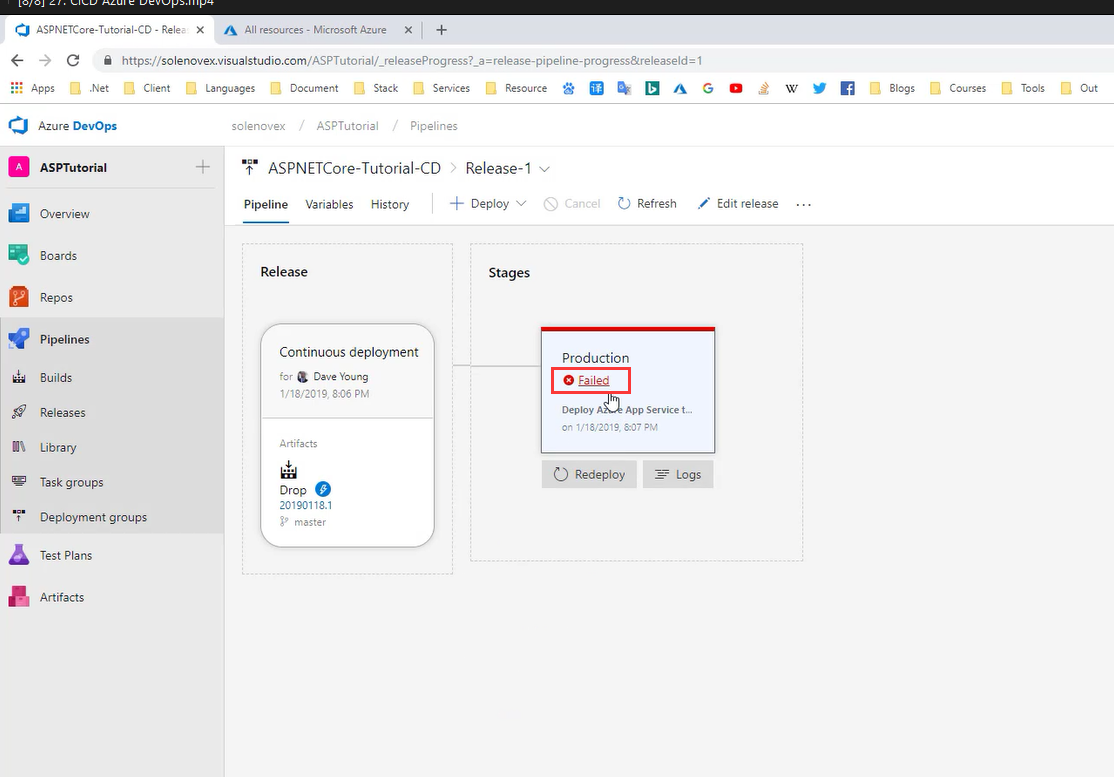The image size is (1114, 777).
Task: Open a new browser tab
Action: 441,30
